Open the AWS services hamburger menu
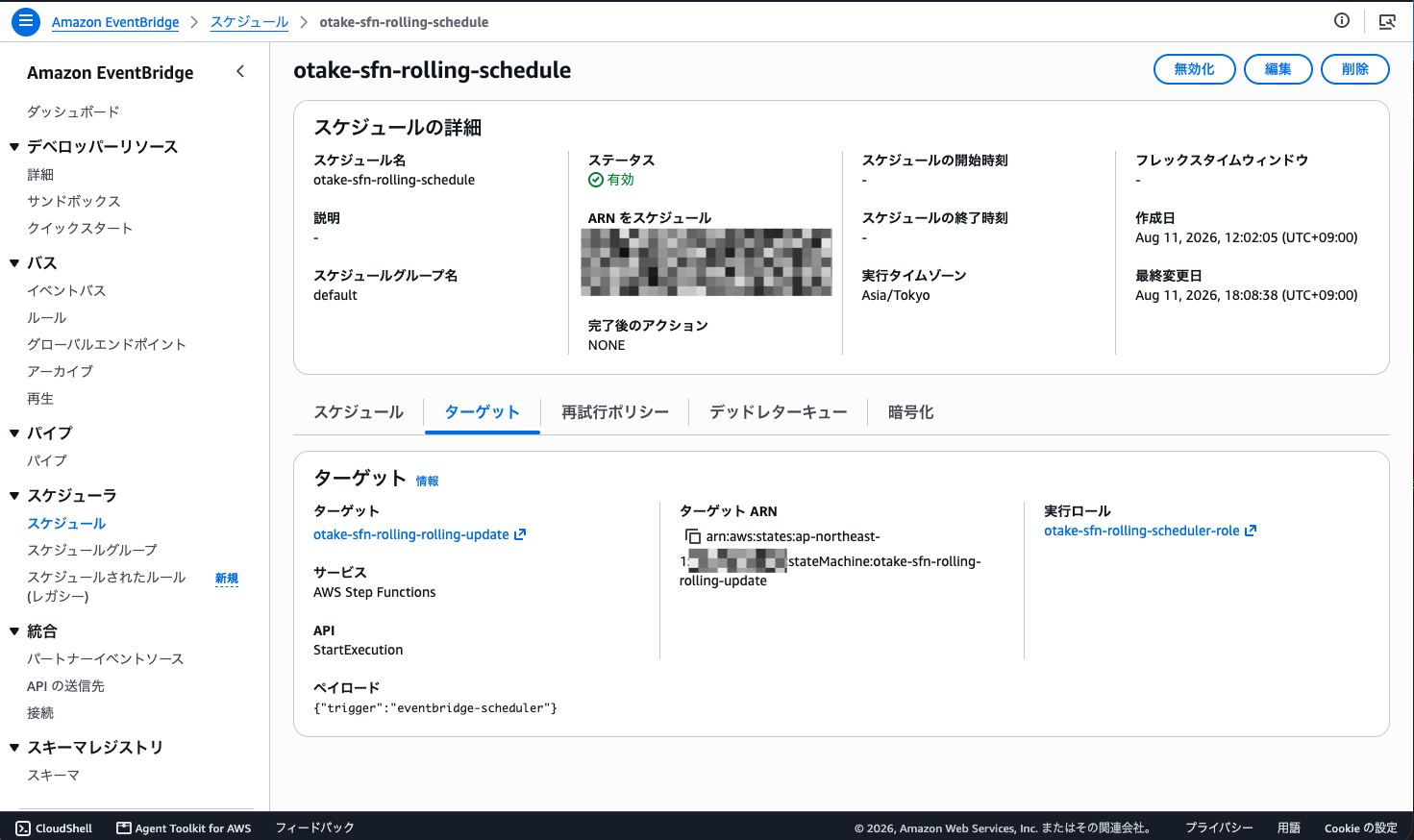This screenshot has height=840, width=1414. click(x=26, y=21)
